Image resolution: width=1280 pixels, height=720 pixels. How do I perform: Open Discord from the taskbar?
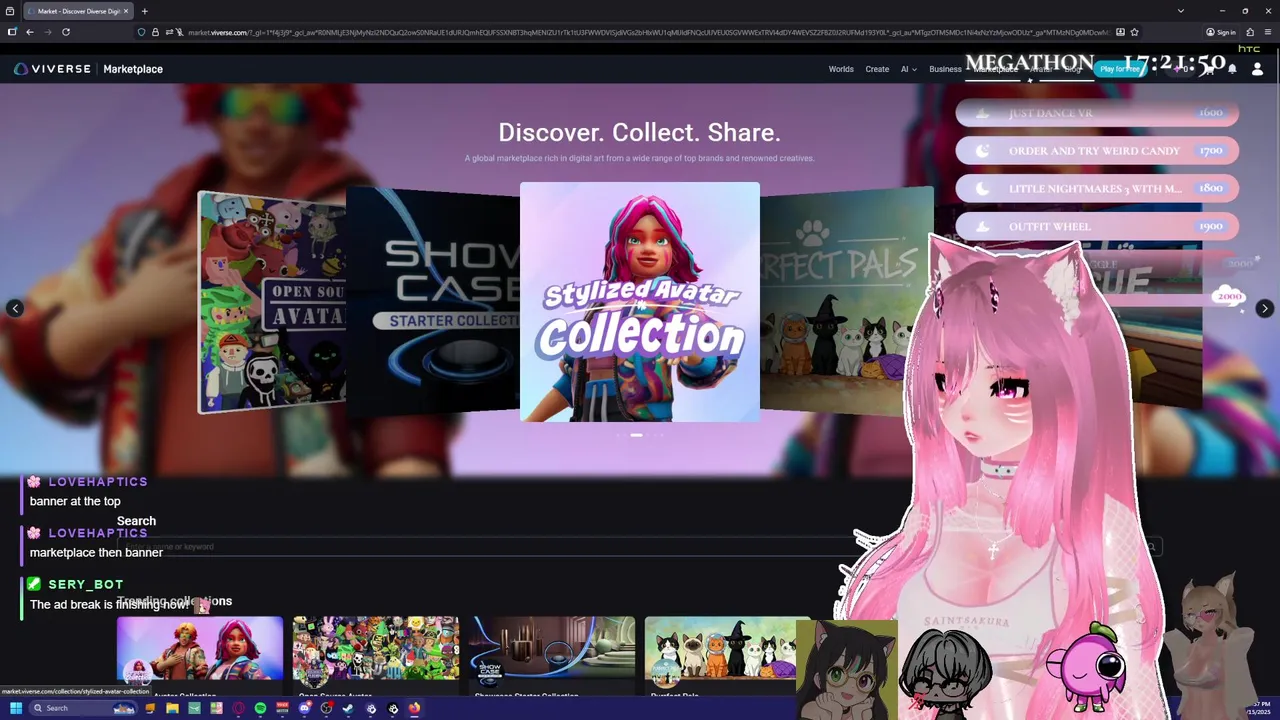click(304, 708)
